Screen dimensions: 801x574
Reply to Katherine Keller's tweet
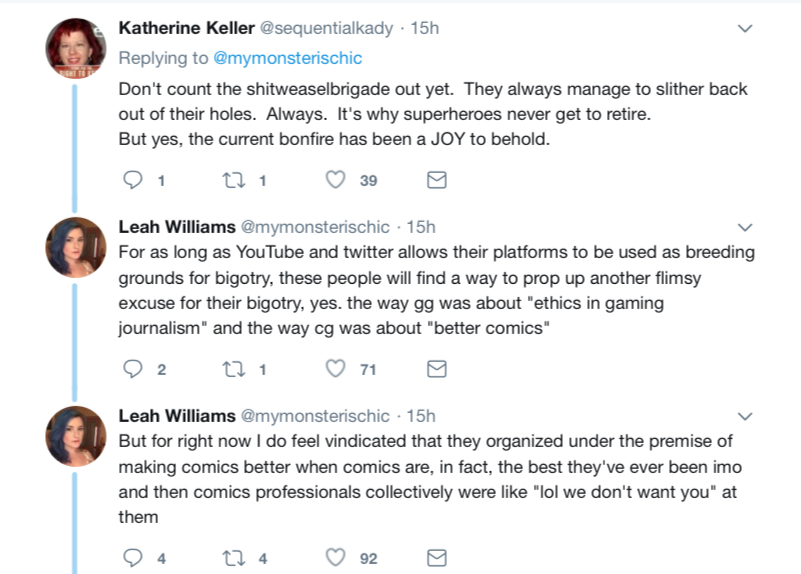click(133, 180)
